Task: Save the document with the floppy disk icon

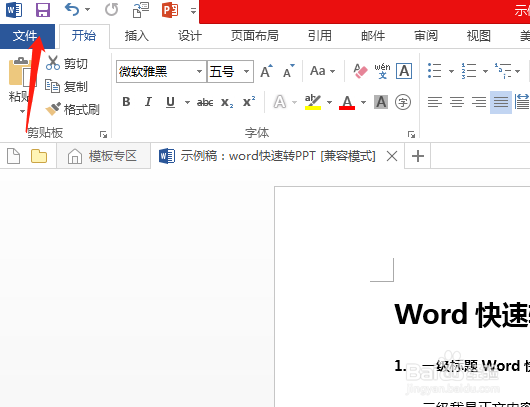Action: pos(43,10)
